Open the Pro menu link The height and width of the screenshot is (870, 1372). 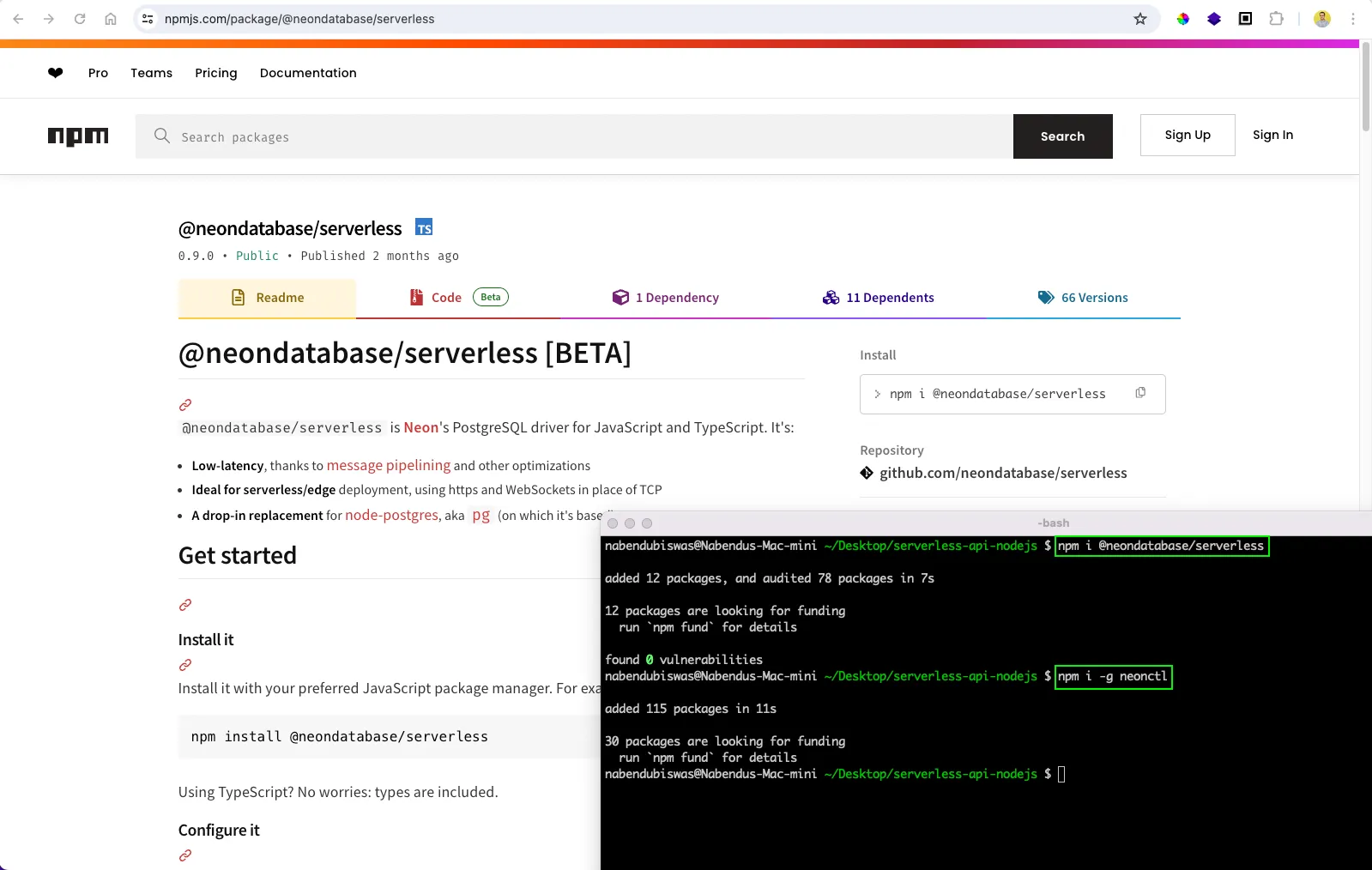click(98, 73)
